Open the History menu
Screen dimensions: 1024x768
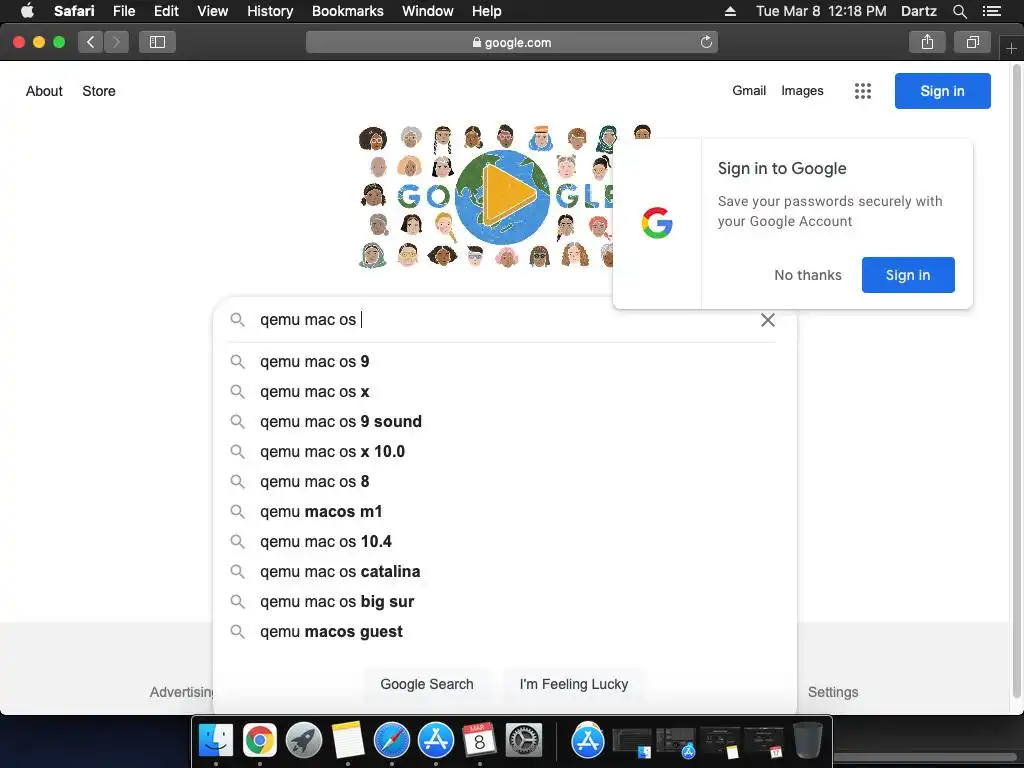270,11
